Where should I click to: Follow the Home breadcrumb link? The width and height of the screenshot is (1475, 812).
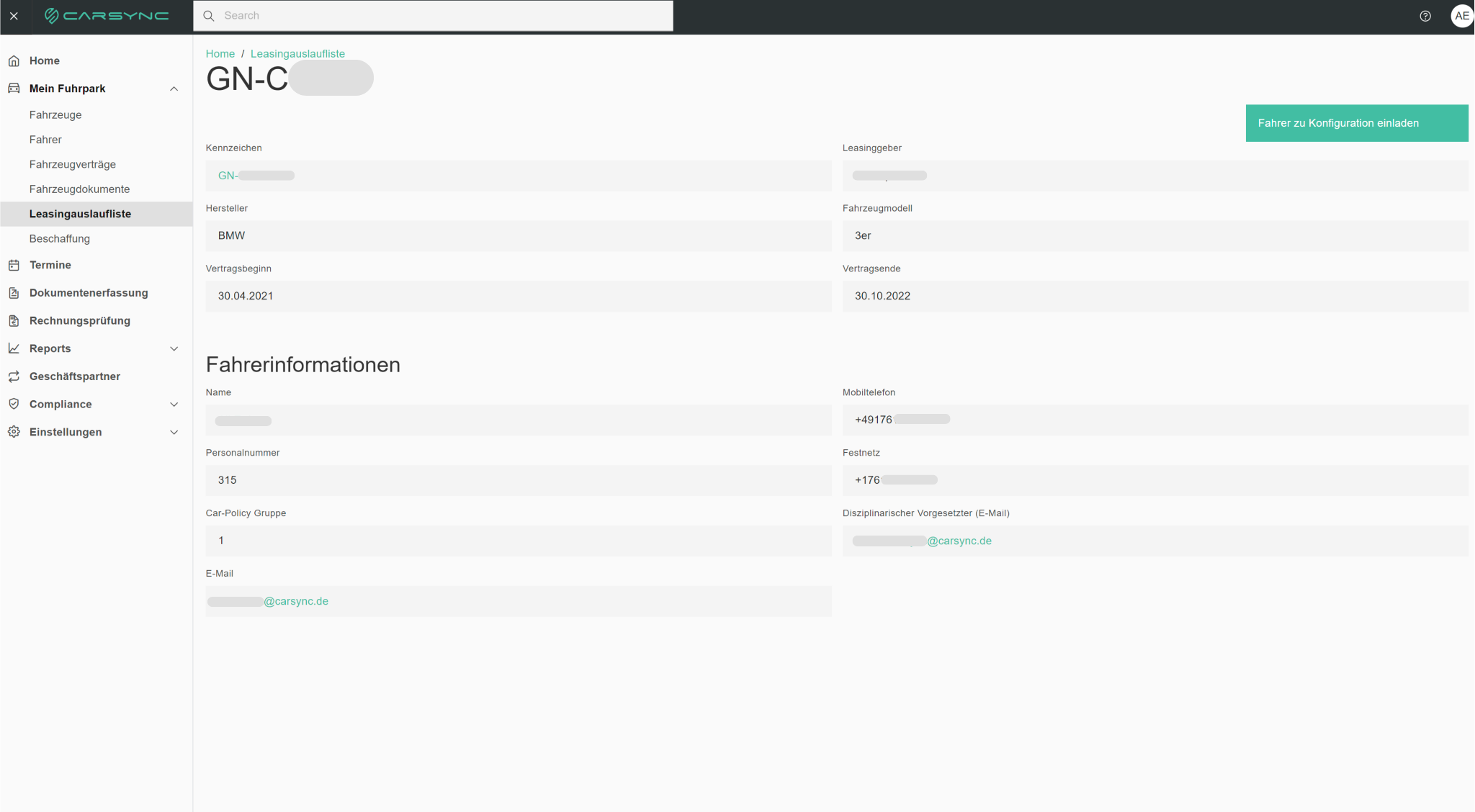point(220,54)
